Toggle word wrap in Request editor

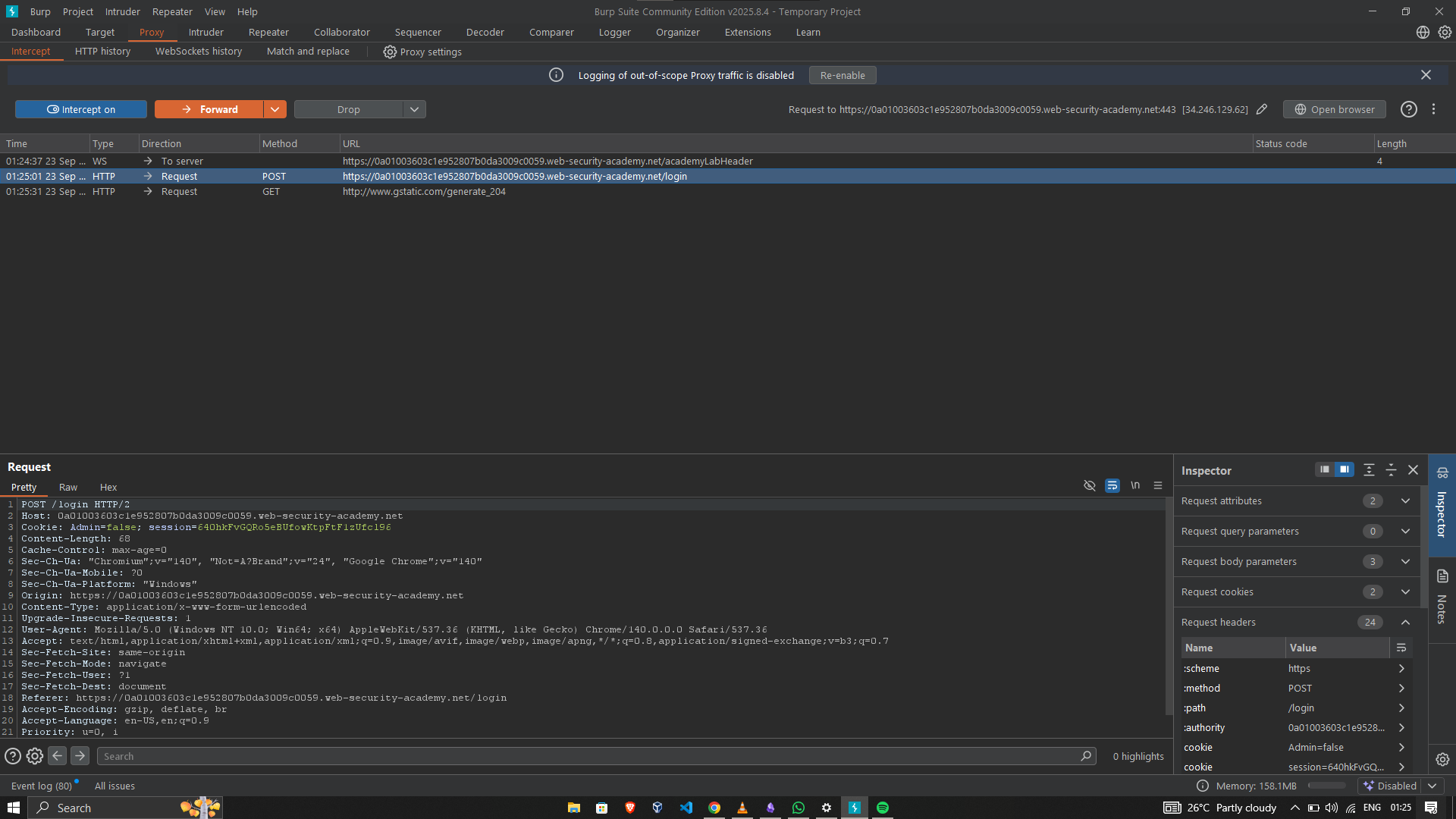tap(1112, 486)
